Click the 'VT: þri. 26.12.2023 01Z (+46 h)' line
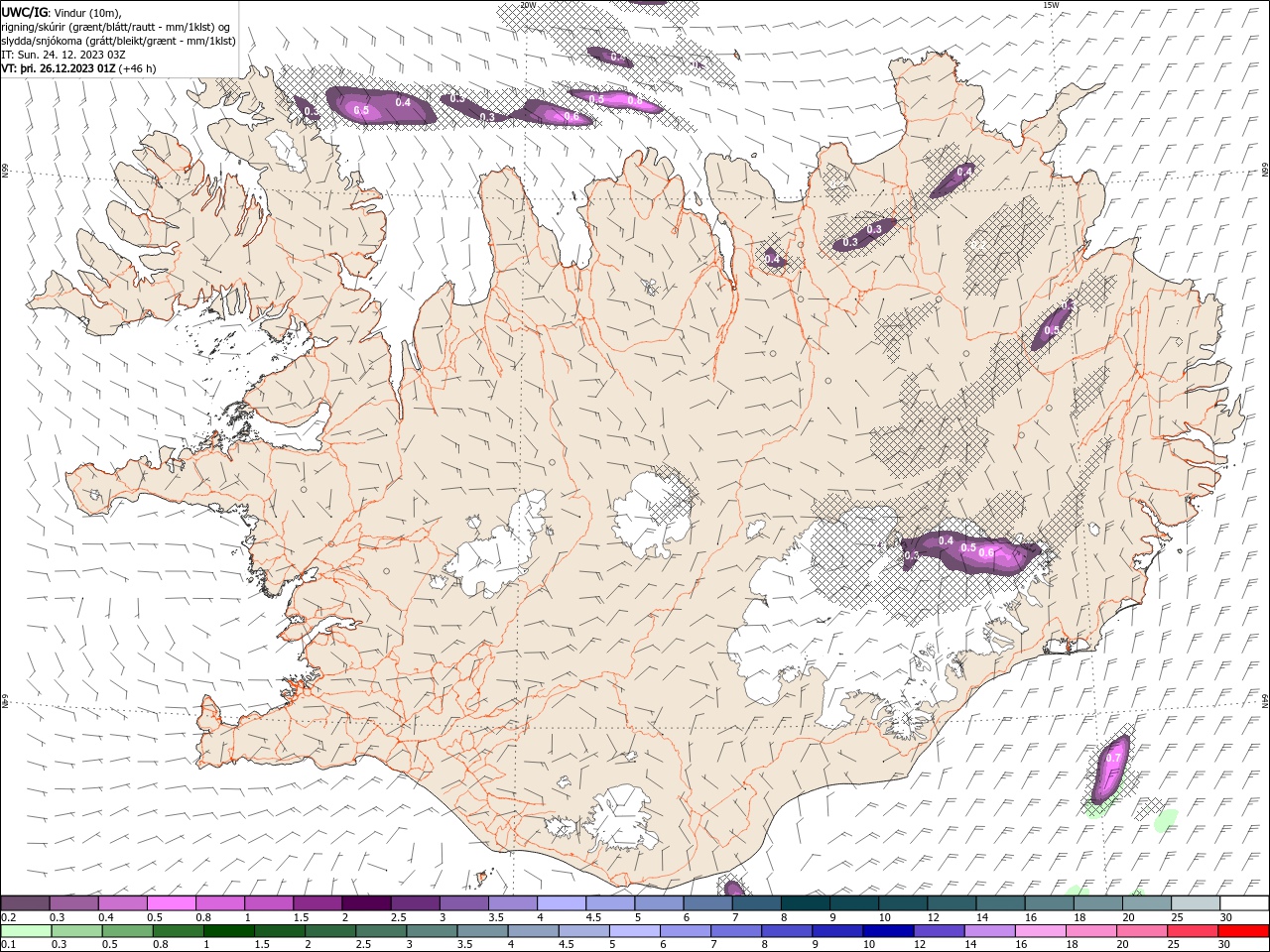This screenshot has height=952, width=1270. point(78,68)
